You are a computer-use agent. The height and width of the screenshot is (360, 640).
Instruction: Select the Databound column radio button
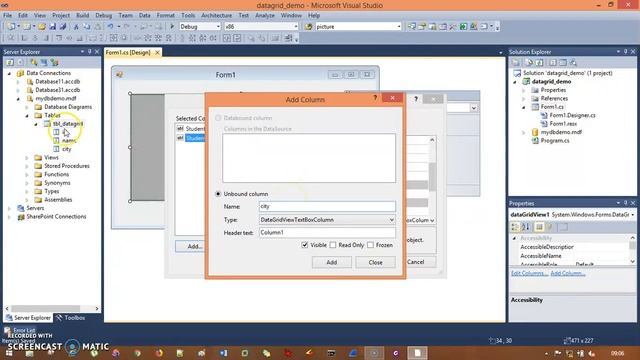click(x=218, y=118)
